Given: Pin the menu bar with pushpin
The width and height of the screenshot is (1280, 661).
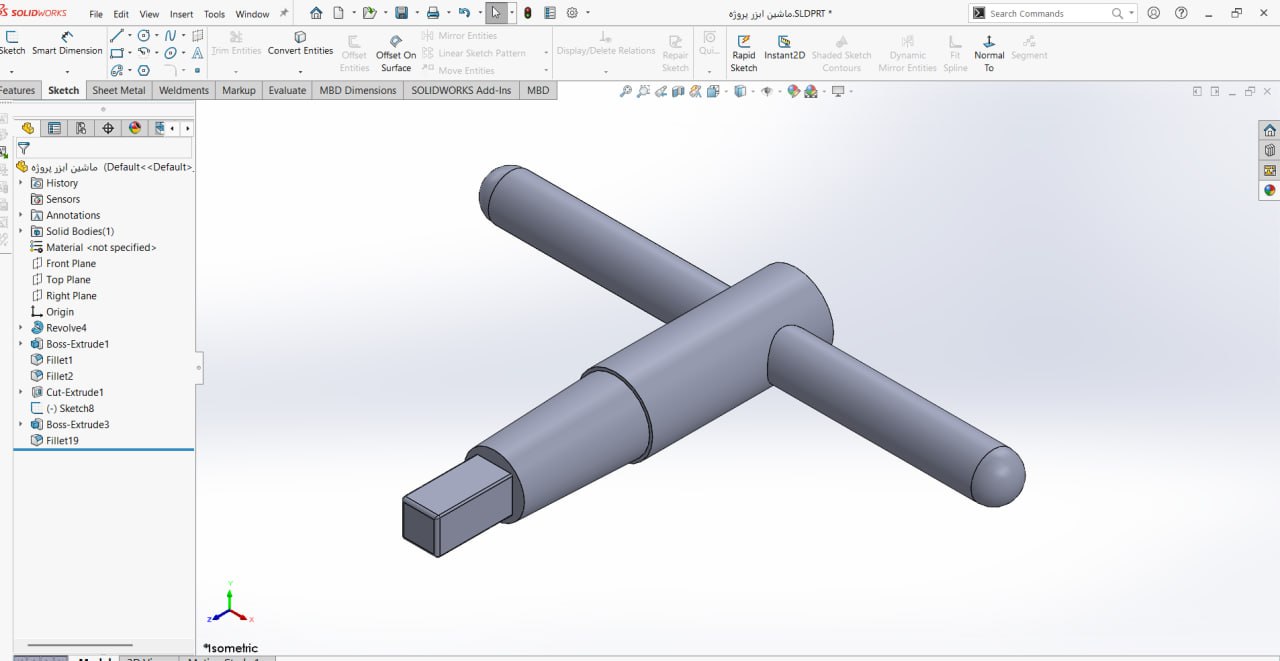Looking at the screenshot, I should [x=284, y=13].
